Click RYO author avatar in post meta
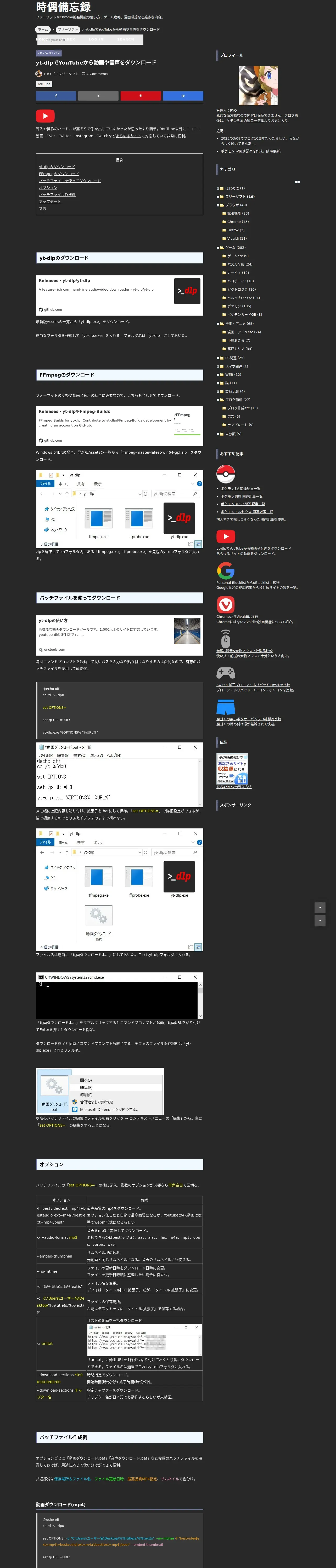 [x=39, y=74]
